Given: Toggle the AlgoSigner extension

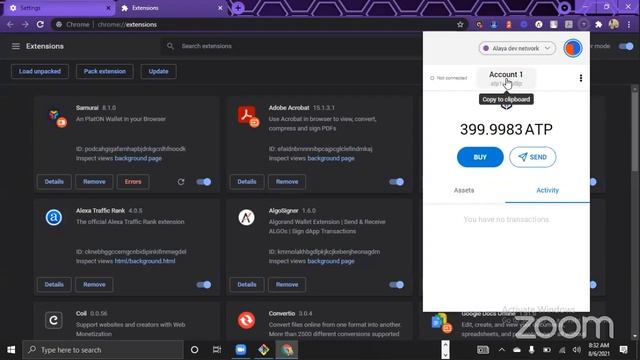Looking at the screenshot, I should point(396,284).
